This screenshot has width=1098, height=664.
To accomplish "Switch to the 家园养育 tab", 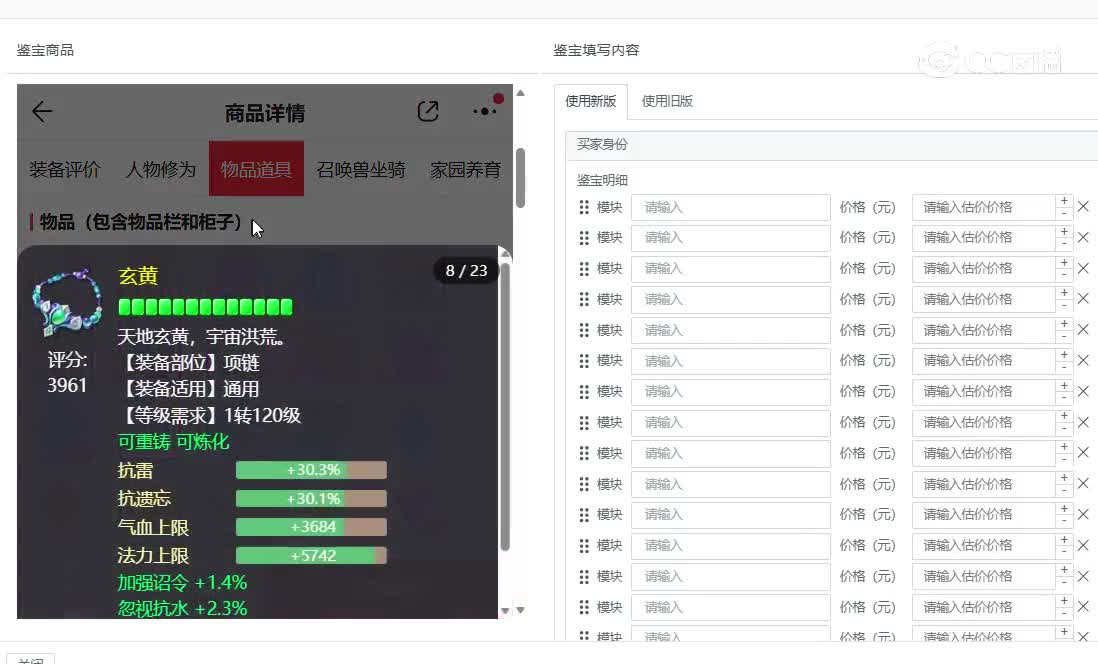I will pos(466,170).
